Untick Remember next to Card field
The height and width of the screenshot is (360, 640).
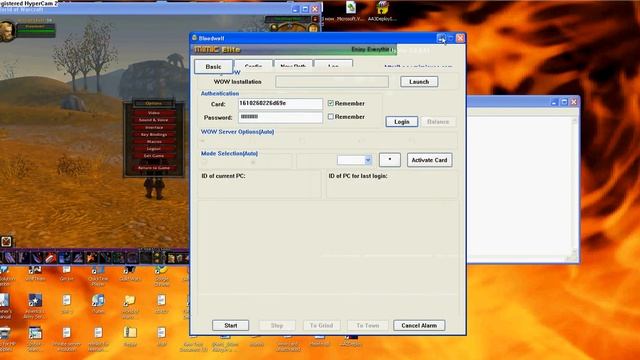pyautogui.click(x=331, y=103)
